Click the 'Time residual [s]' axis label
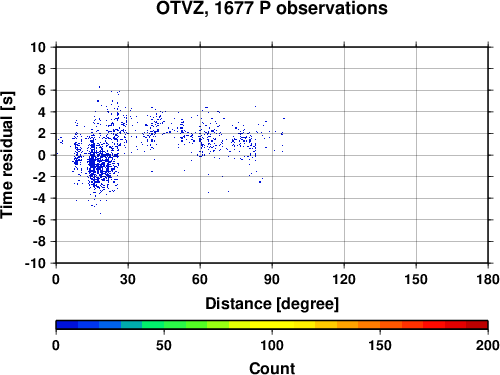 tap(7, 155)
